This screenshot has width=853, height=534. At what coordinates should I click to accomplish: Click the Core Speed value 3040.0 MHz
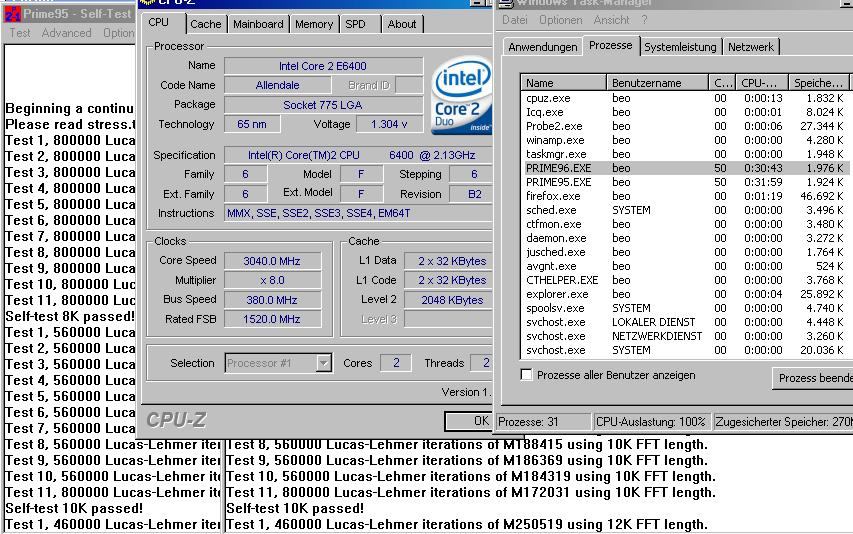pos(272,261)
